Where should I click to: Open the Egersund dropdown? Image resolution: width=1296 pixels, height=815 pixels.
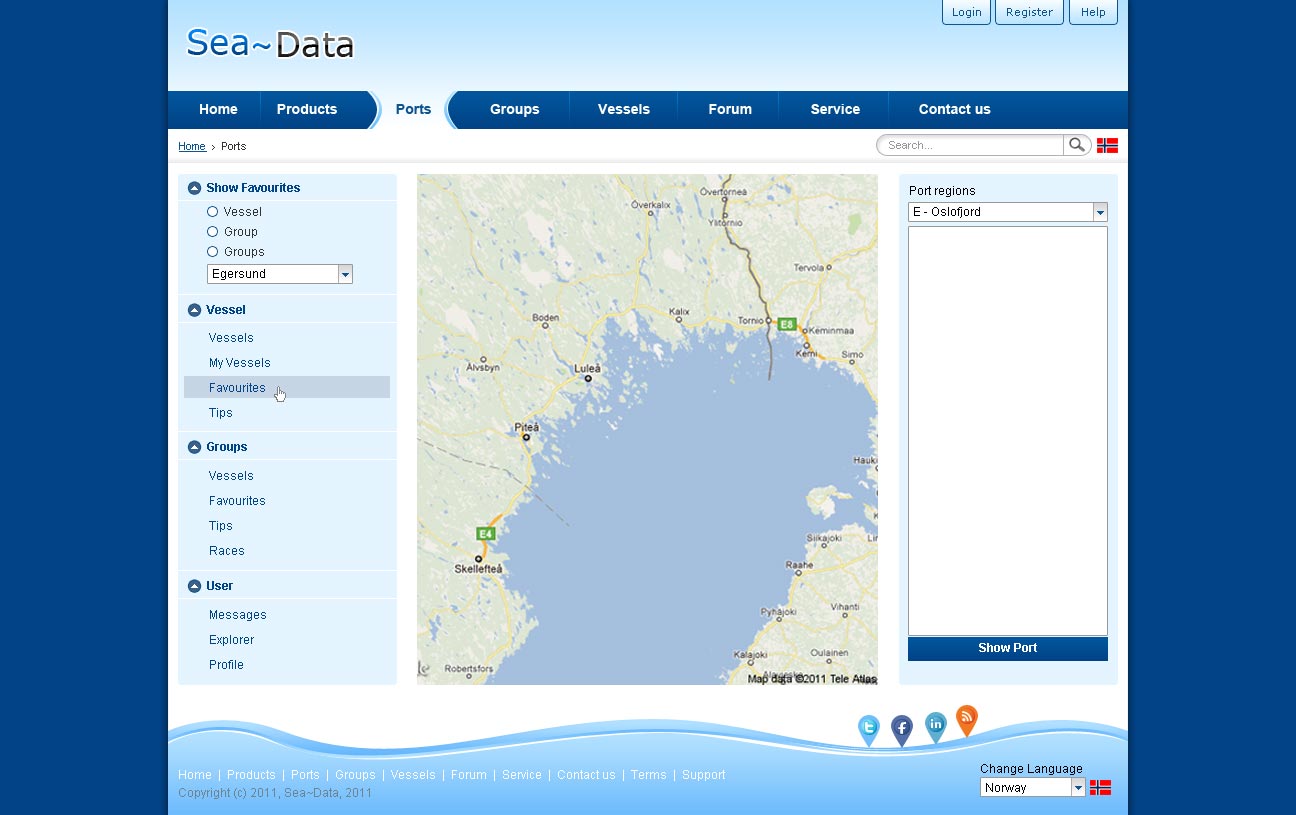tap(344, 274)
